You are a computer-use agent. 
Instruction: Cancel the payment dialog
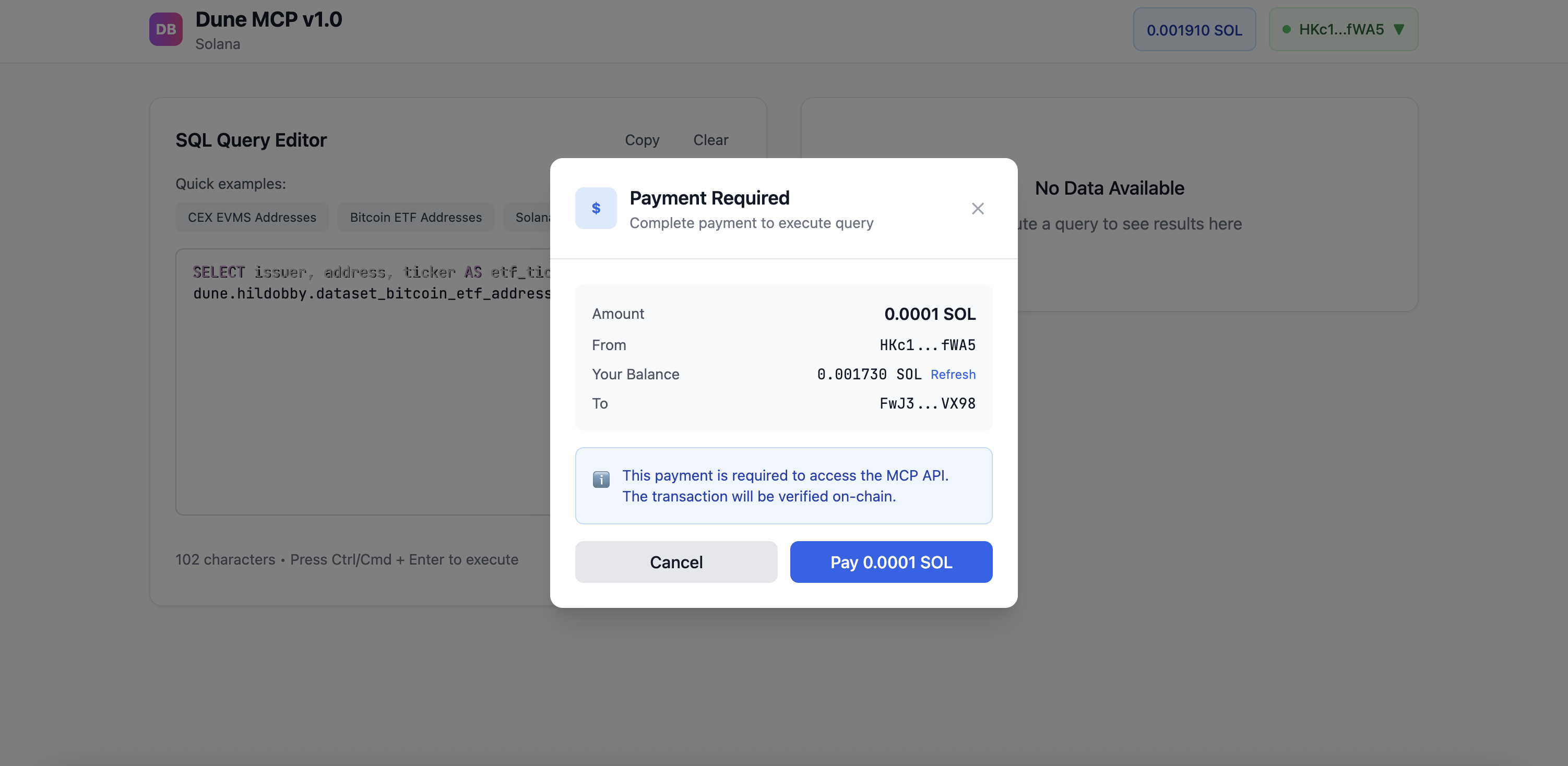[x=675, y=561]
